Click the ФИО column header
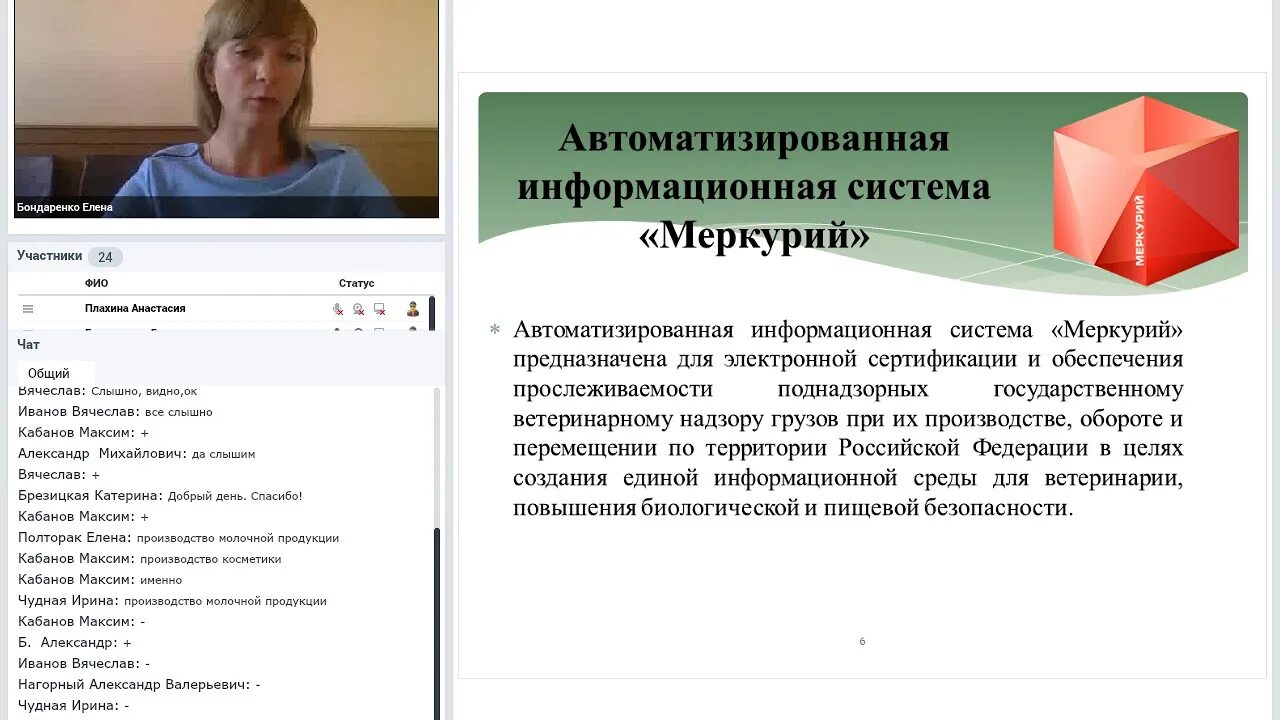 [96, 283]
